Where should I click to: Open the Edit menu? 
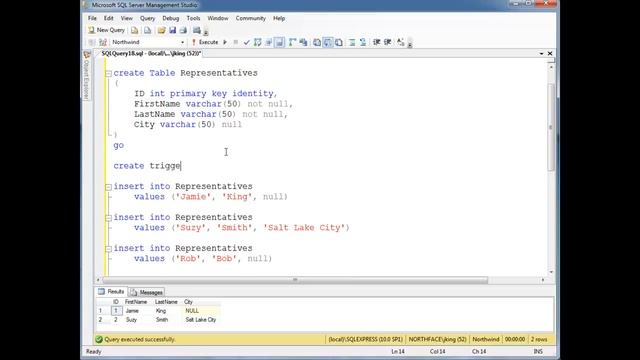point(109,18)
